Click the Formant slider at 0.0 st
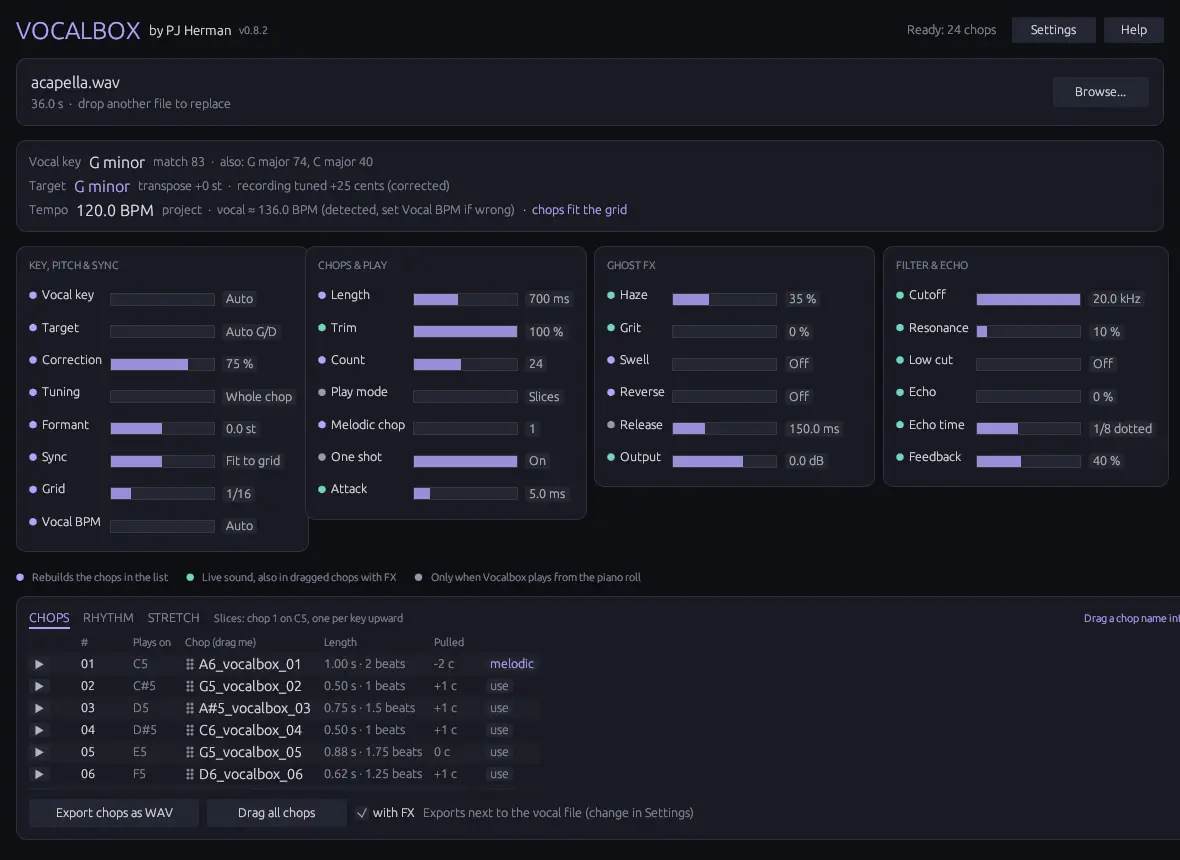 point(163,429)
